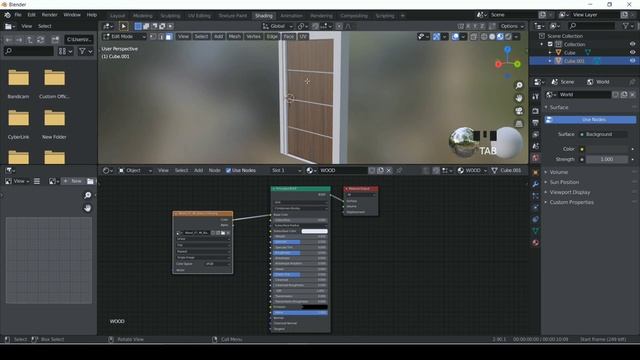
Task: Toggle camera view icon in viewport
Action: pyautogui.click(x=519, y=111)
